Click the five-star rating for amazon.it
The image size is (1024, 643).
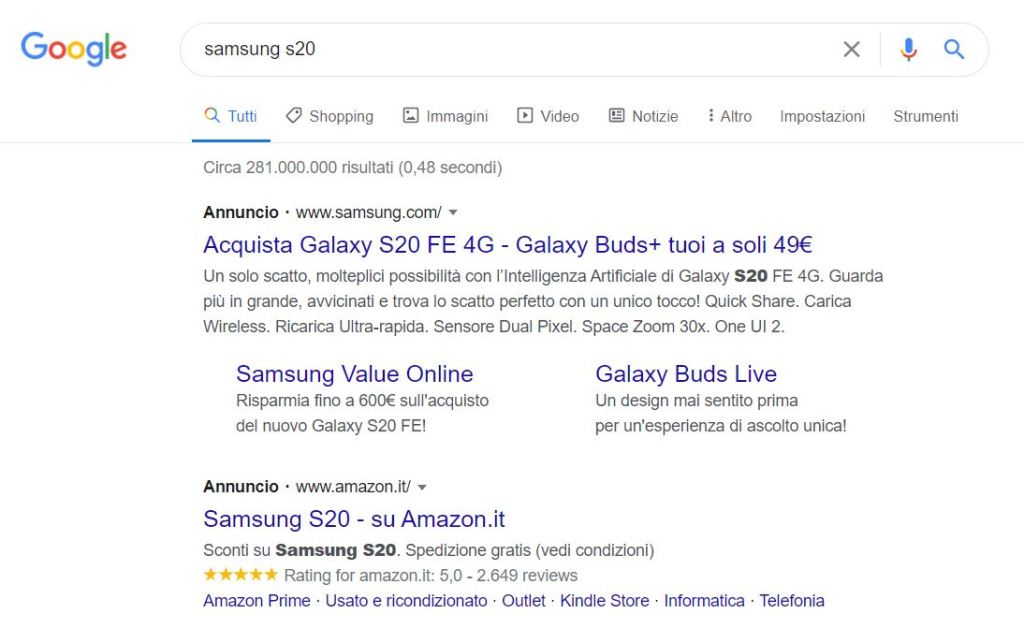[x=240, y=575]
